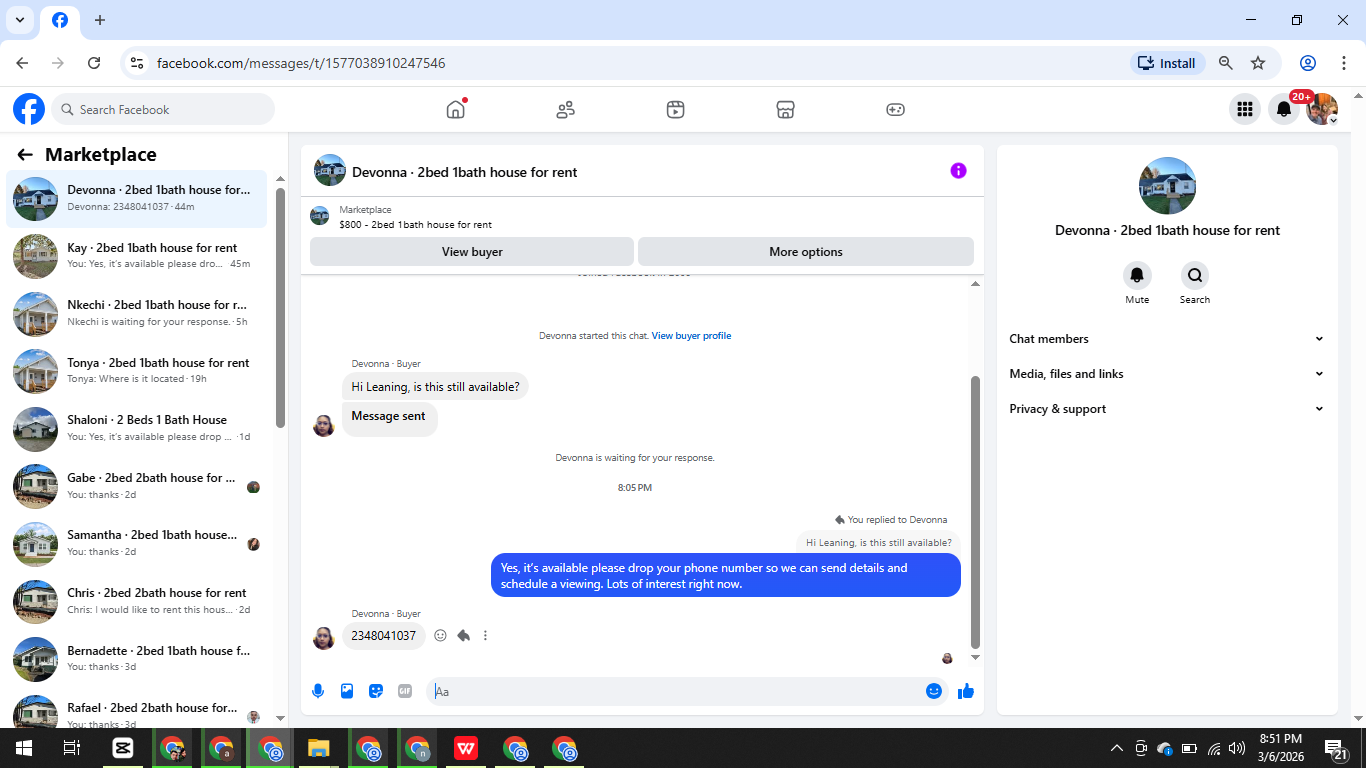Click the Facebook logo

tap(29, 109)
